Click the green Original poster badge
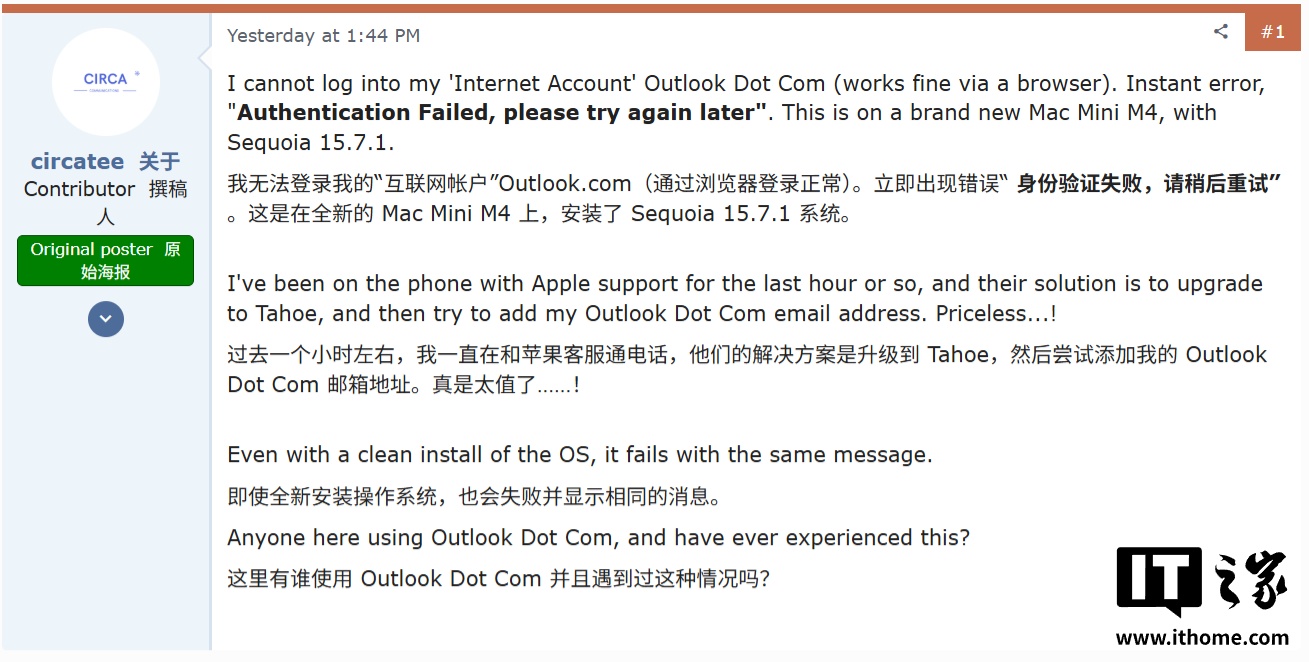Viewport: 1309px width, 662px height. pos(105,260)
